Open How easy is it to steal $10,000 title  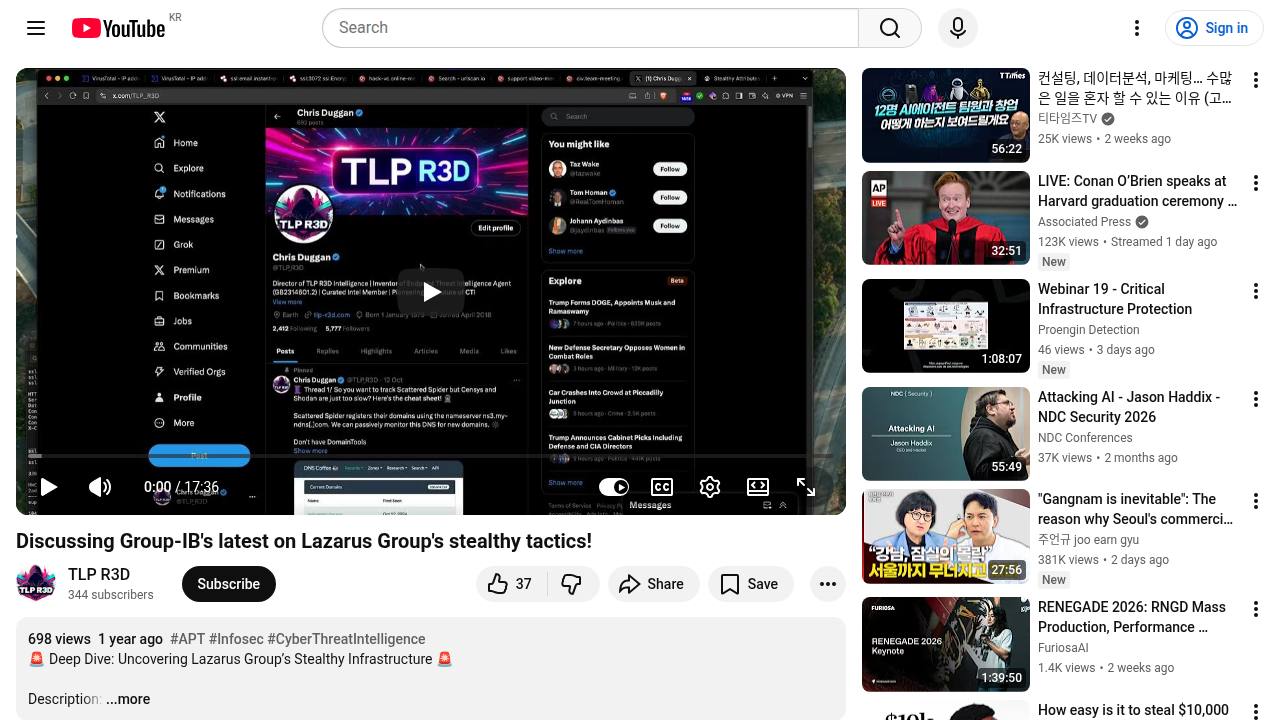tap(1133, 710)
